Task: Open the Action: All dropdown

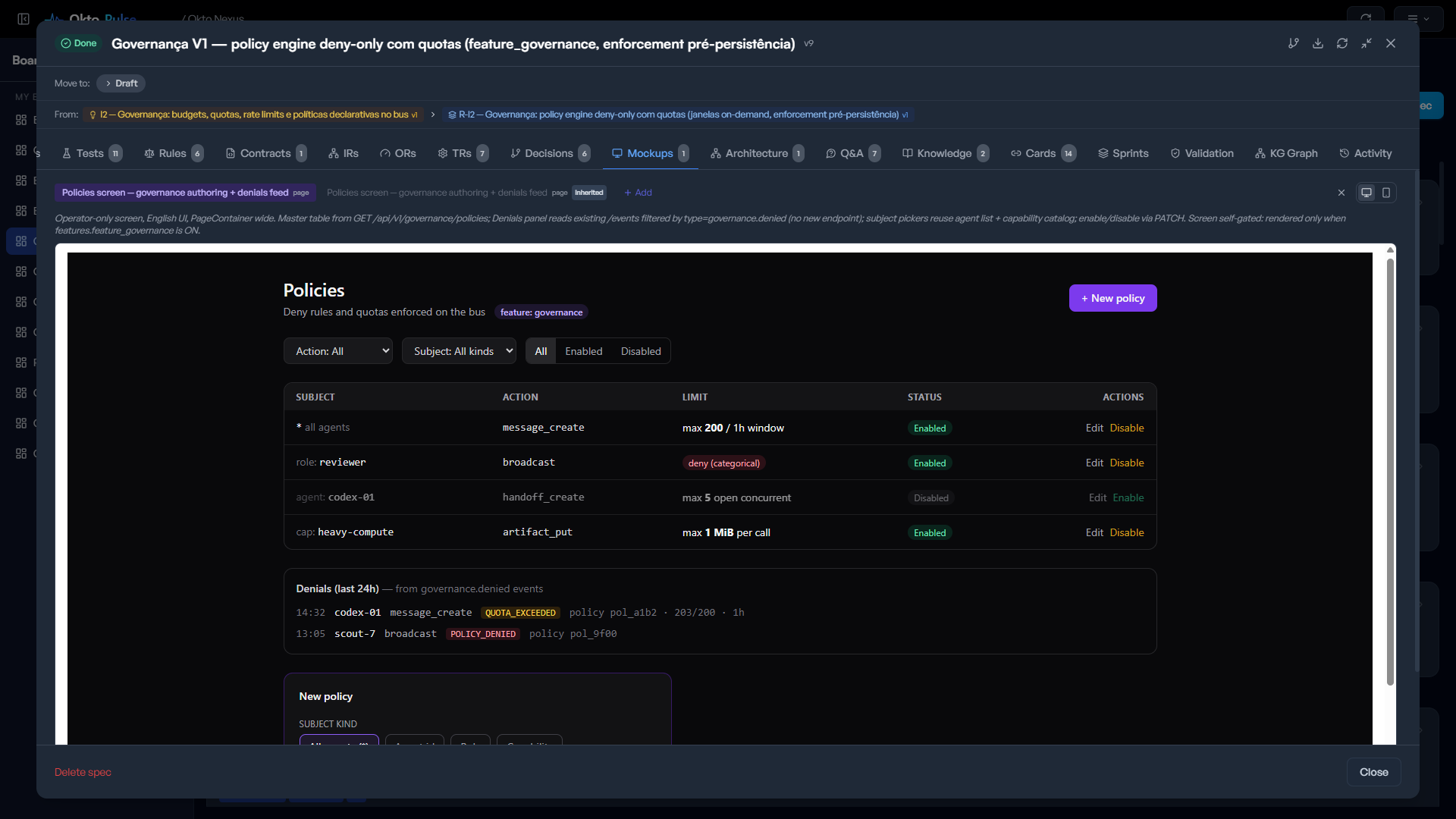Action: pyautogui.click(x=338, y=351)
